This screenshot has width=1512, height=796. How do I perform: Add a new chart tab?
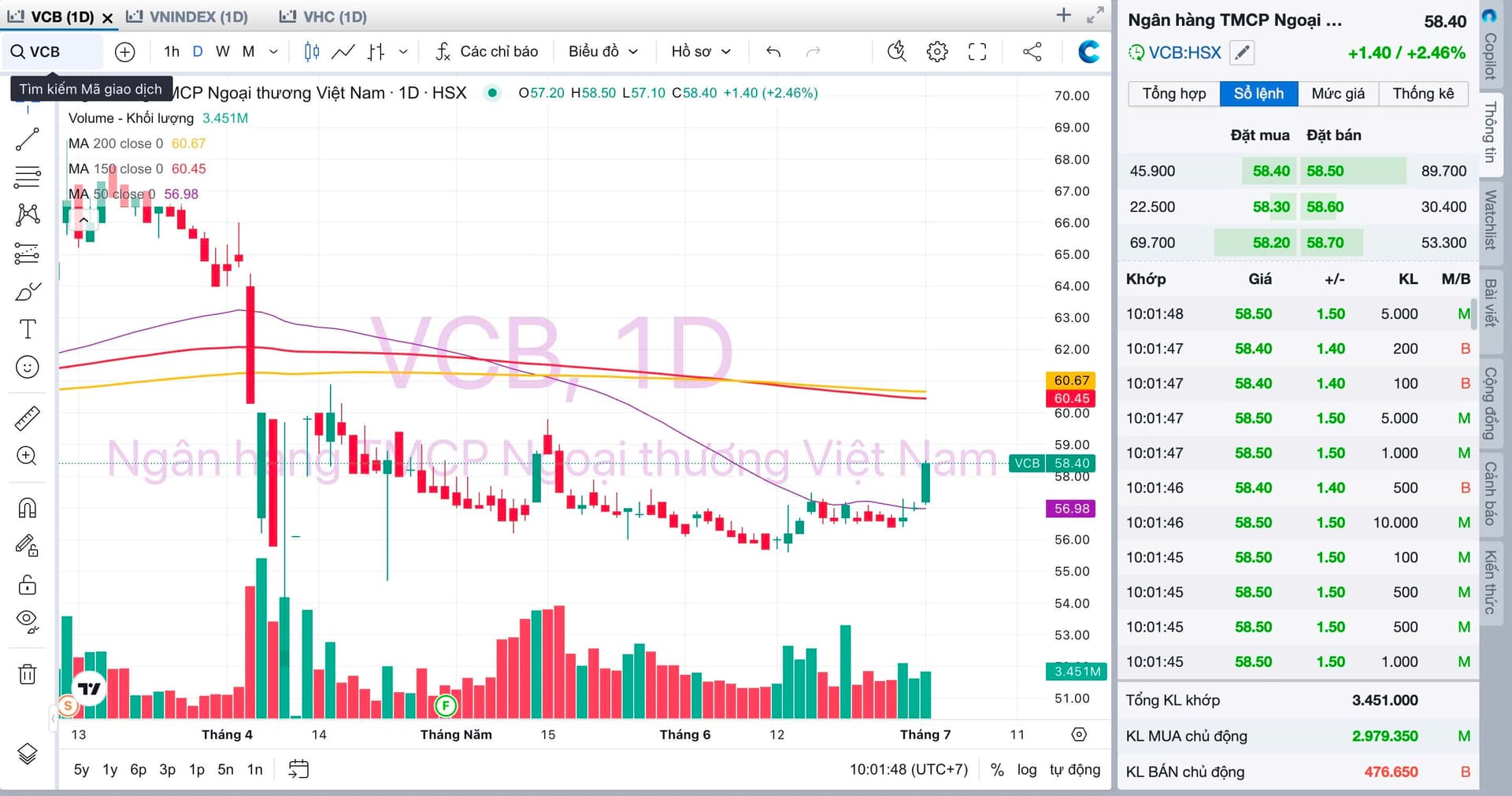click(1064, 15)
